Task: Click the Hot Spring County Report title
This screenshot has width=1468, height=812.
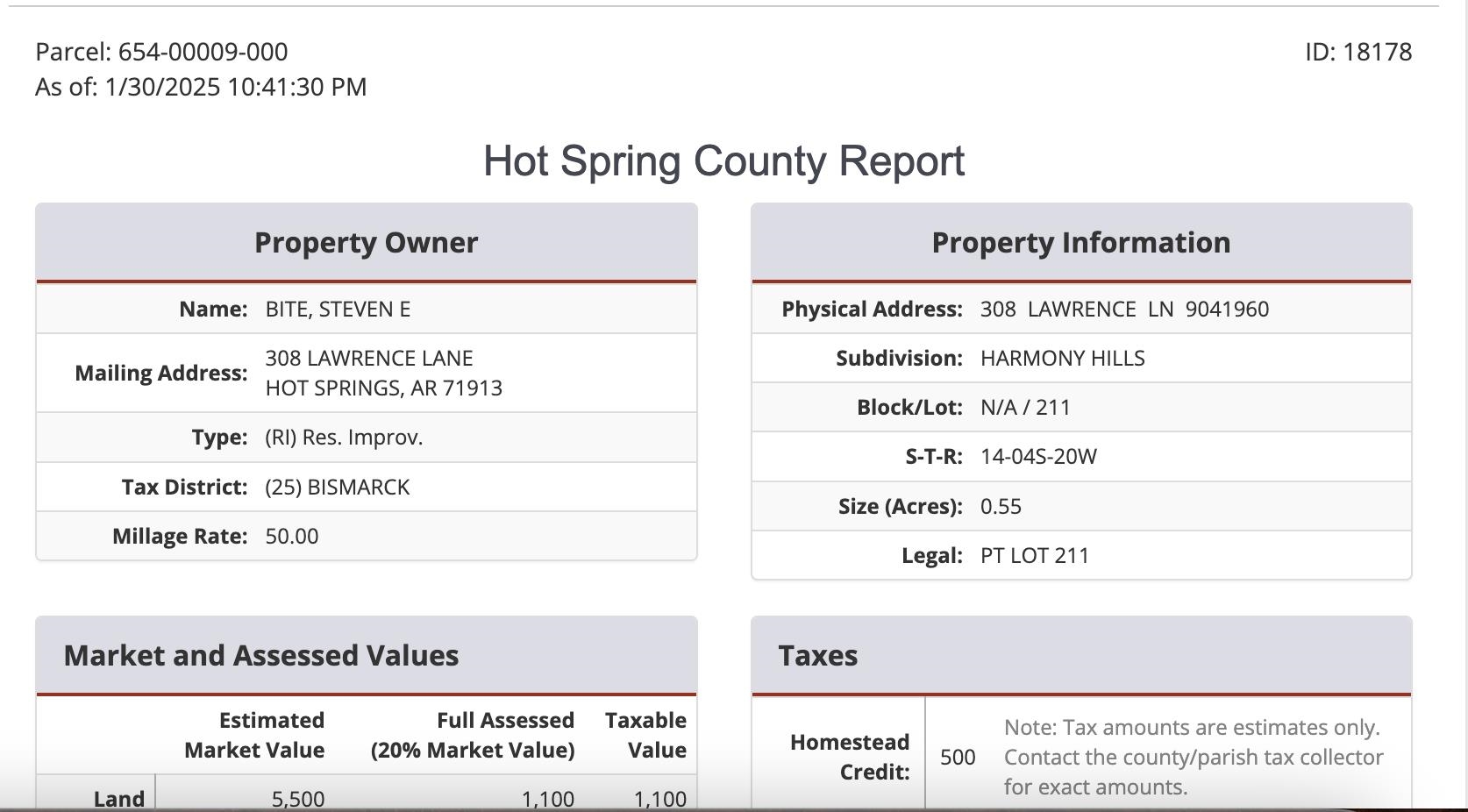Action: click(x=724, y=161)
